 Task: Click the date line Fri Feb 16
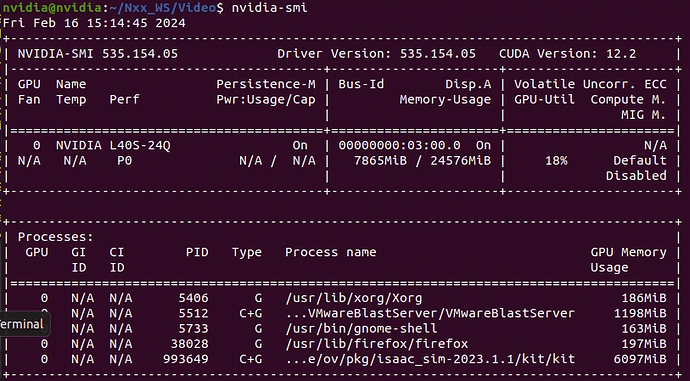click(94, 23)
